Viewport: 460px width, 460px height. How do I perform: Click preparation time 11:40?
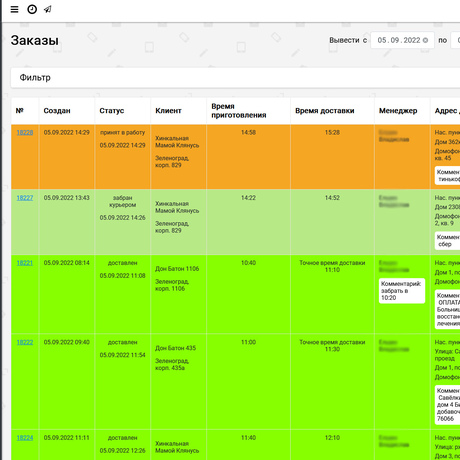pos(248,438)
